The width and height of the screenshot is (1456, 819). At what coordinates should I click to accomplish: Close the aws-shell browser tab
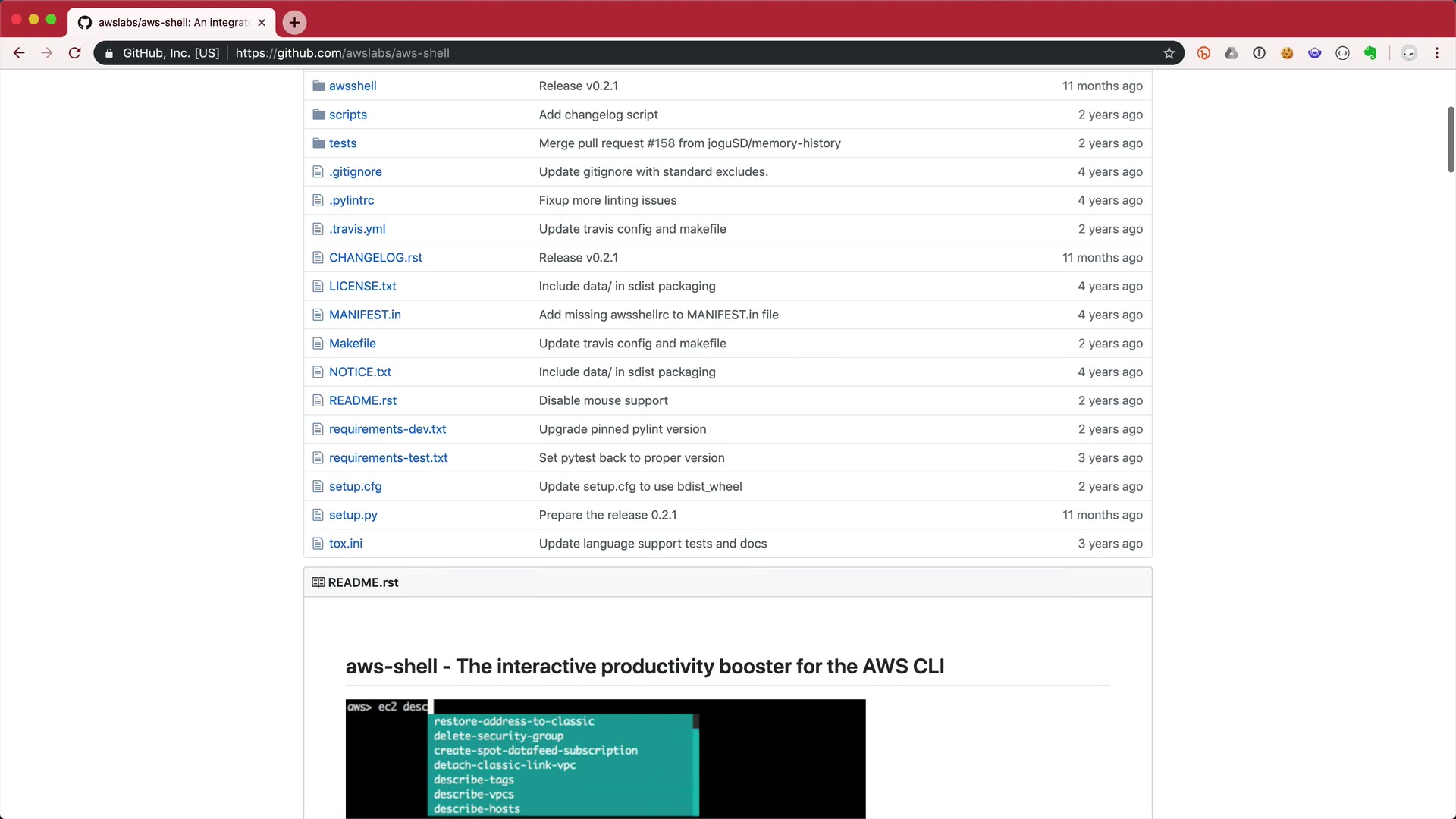[262, 22]
